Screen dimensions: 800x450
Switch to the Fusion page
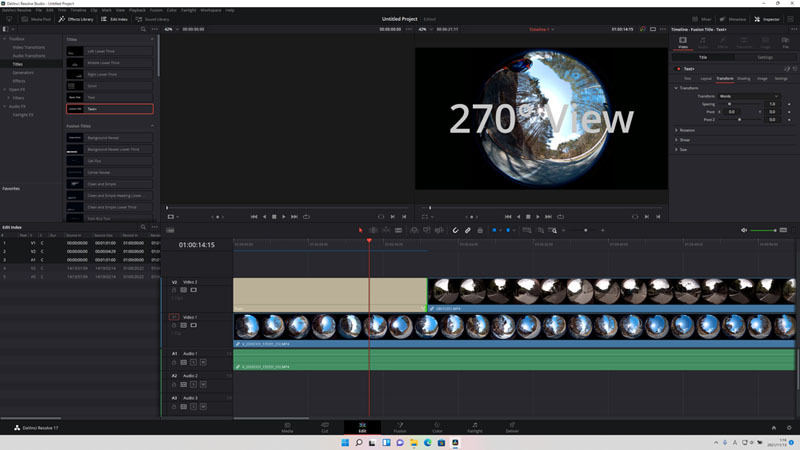(x=400, y=427)
